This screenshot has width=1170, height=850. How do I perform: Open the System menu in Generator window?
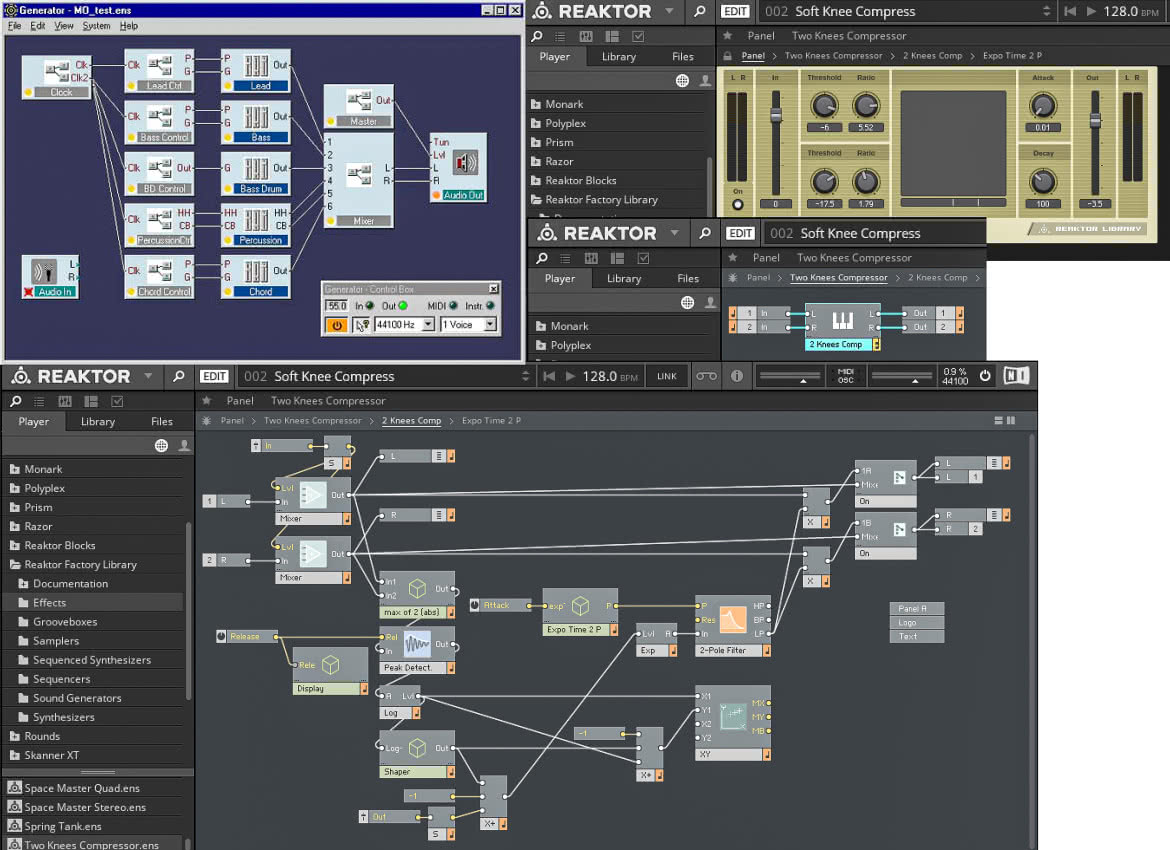coord(96,25)
